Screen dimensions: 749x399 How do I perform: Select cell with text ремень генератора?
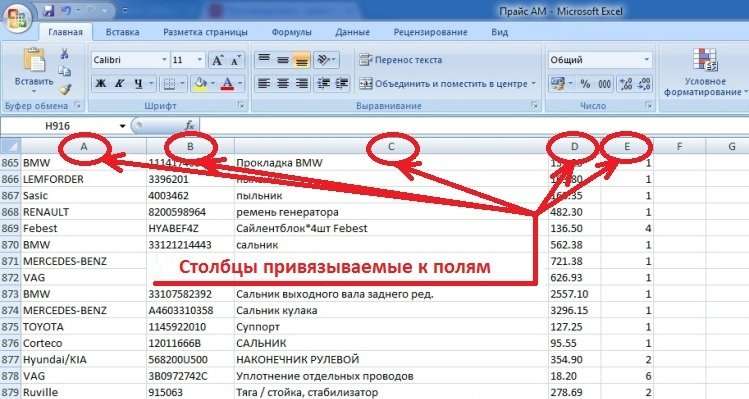point(390,212)
